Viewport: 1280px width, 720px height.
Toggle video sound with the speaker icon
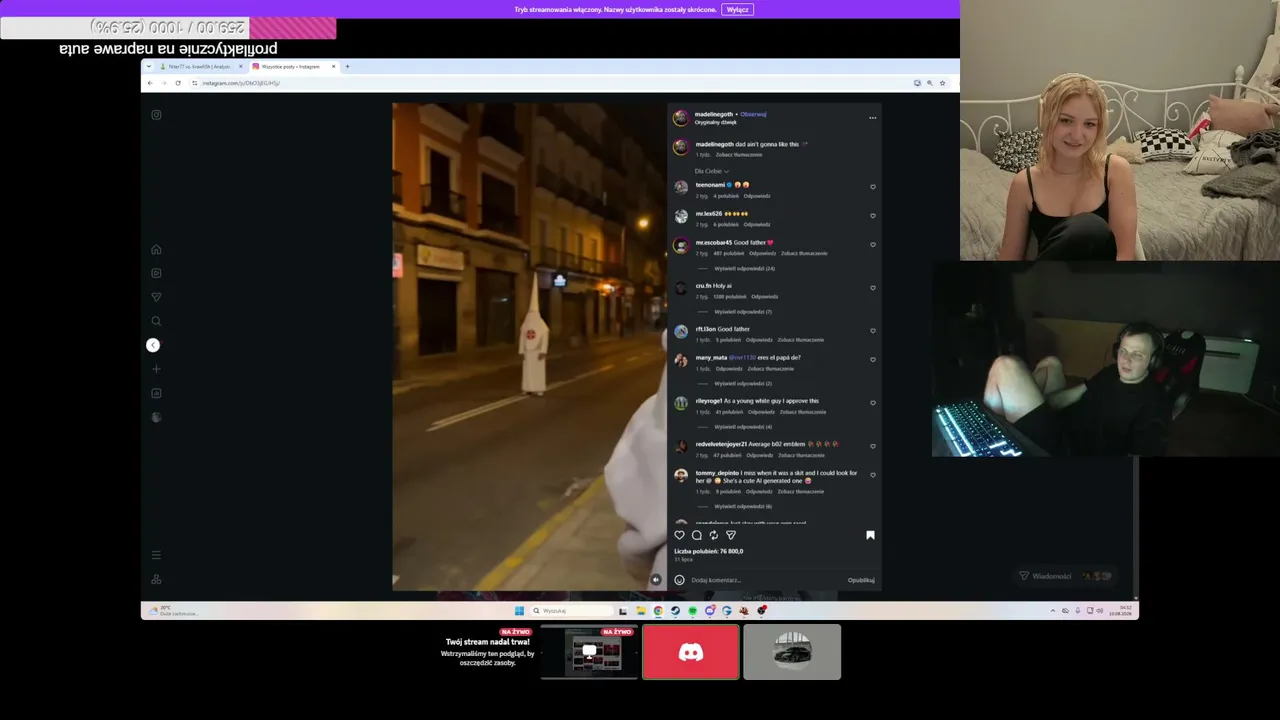click(656, 580)
